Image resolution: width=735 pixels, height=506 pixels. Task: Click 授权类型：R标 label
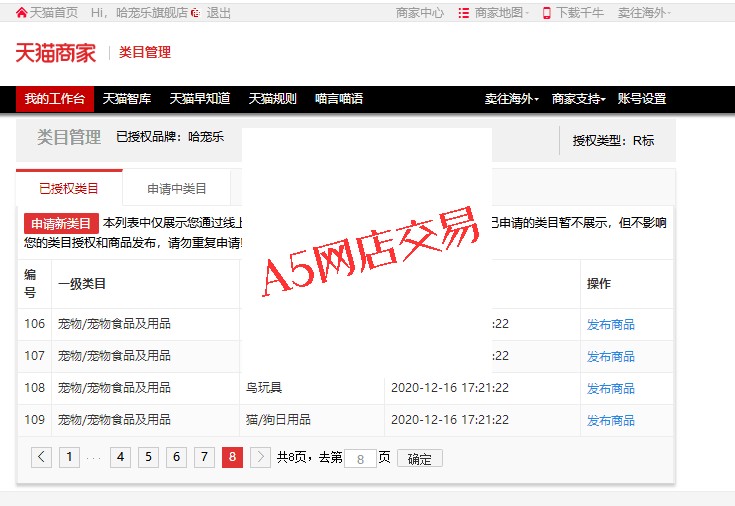pyautogui.click(x=613, y=141)
